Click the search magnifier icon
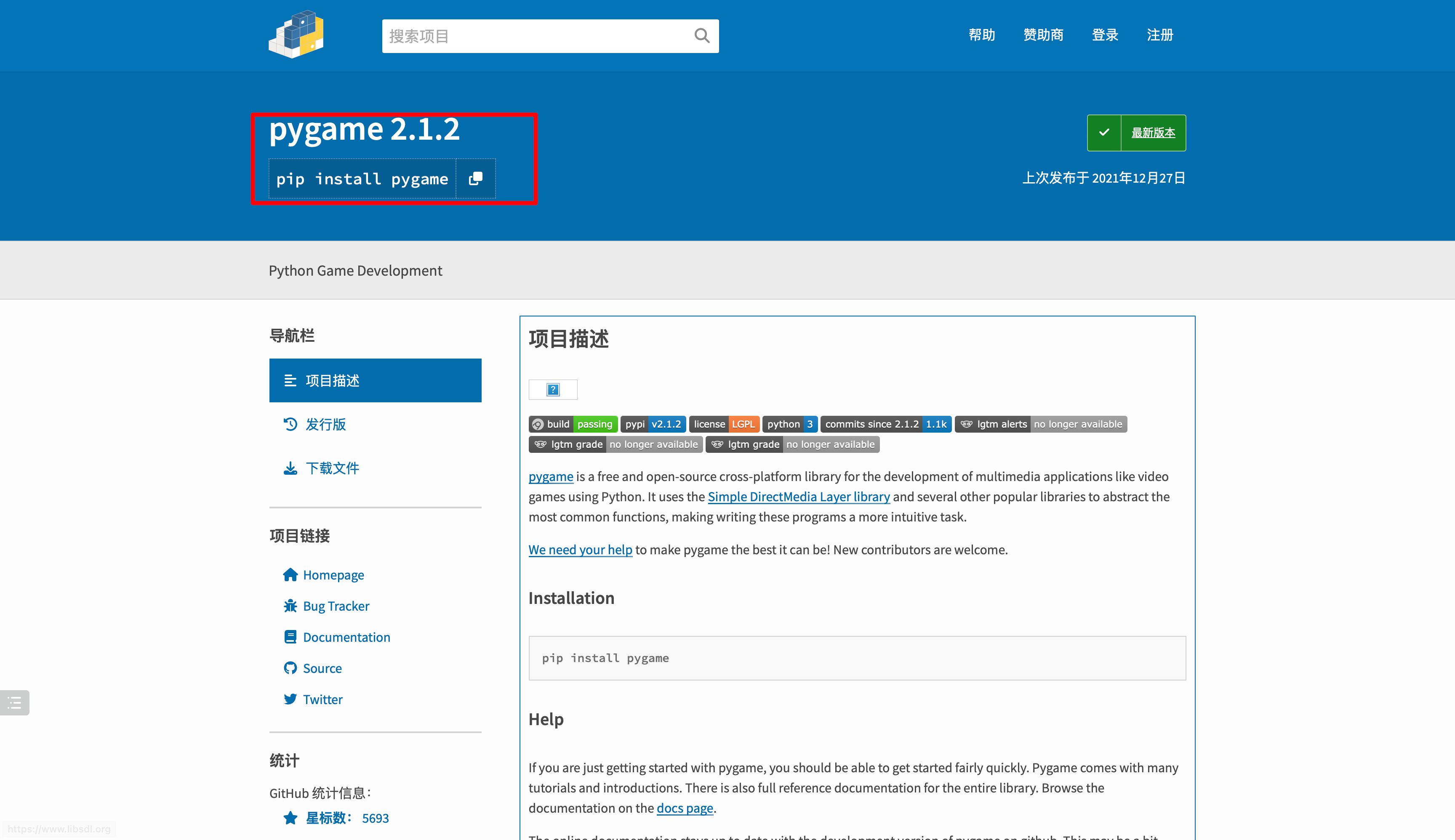The image size is (1455, 840). point(701,36)
